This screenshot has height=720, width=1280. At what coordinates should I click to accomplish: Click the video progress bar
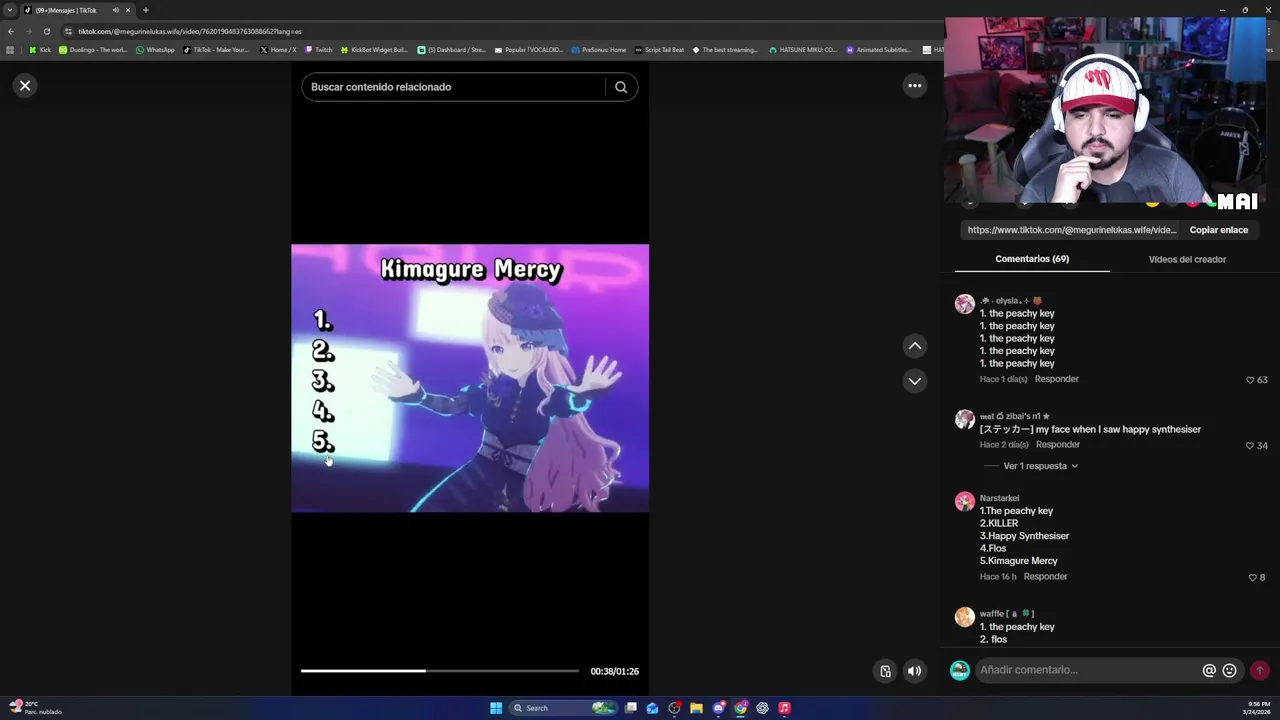tap(440, 671)
